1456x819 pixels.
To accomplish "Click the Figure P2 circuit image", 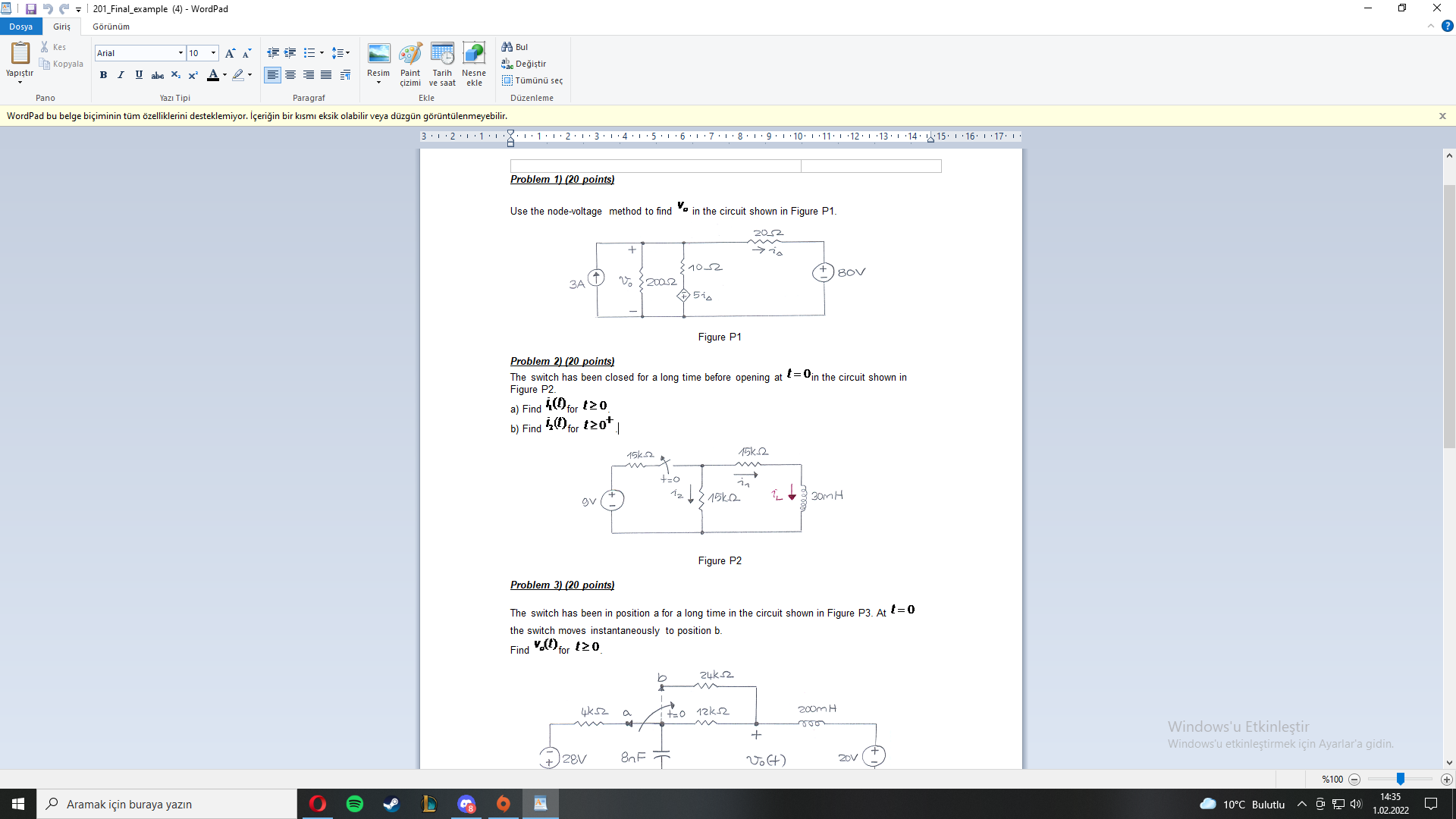I will [712, 491].
